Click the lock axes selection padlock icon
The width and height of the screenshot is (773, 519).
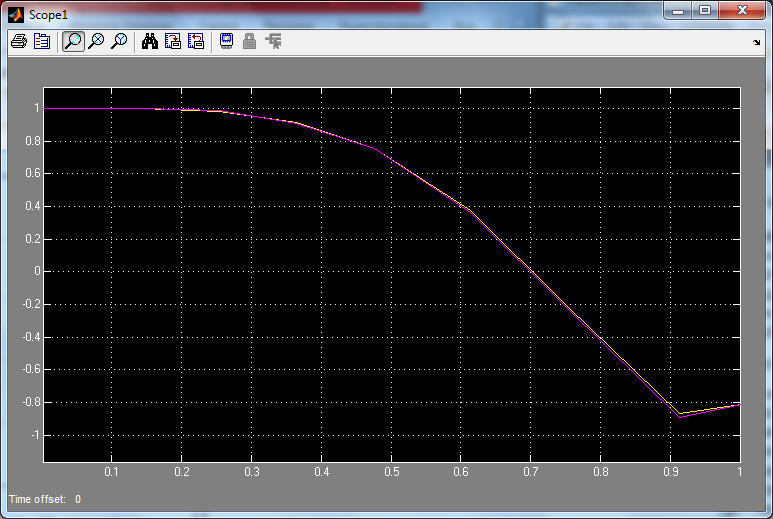(249, 41)
